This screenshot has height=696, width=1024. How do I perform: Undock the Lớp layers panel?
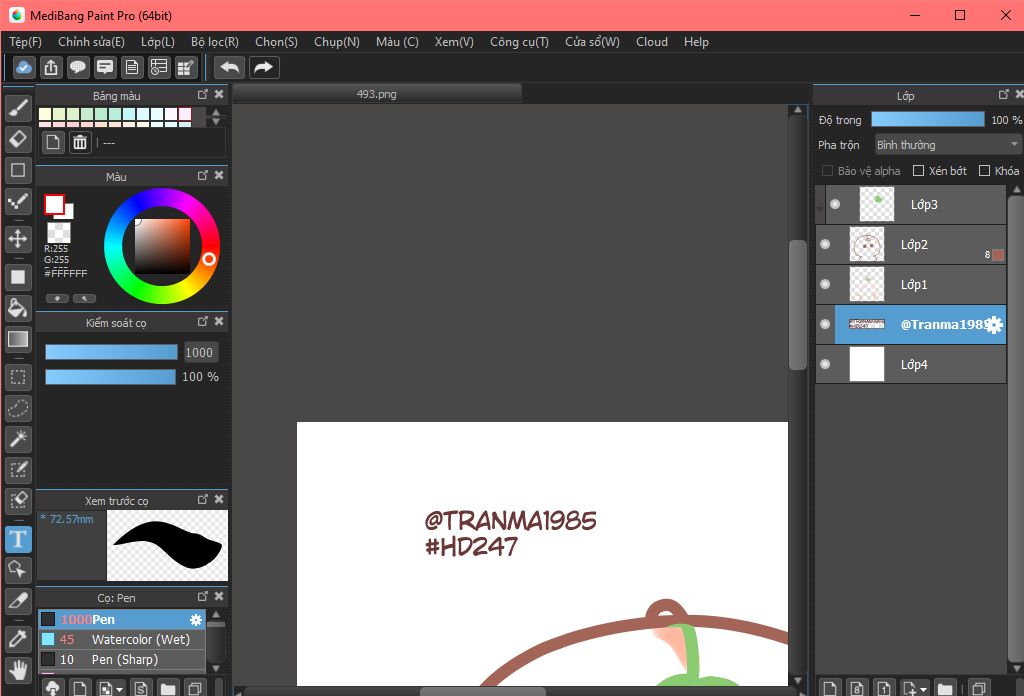pos(1004,95)
